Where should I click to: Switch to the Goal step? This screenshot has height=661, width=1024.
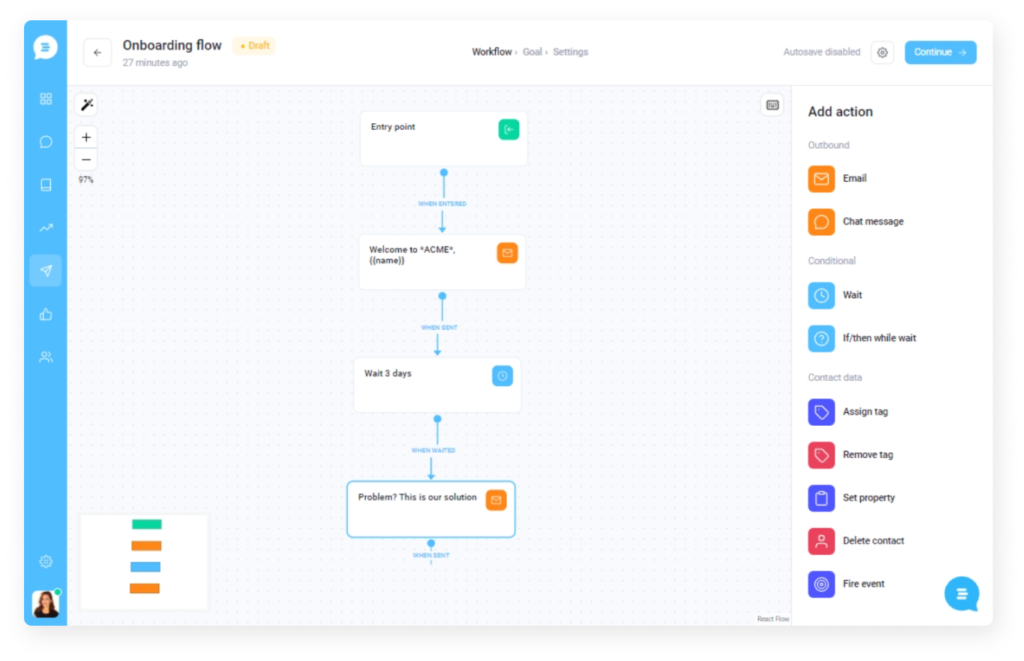coord(532,52)
